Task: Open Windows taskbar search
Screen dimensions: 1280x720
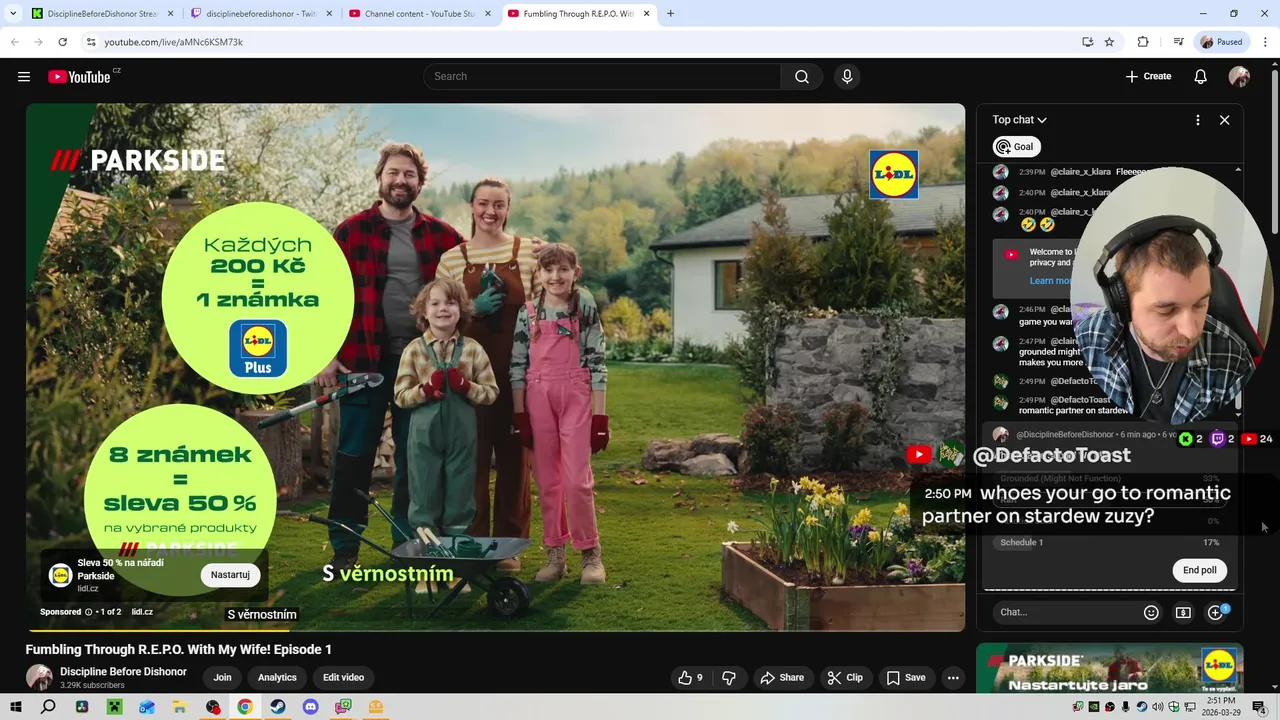Action: click(x=48, y=707)
